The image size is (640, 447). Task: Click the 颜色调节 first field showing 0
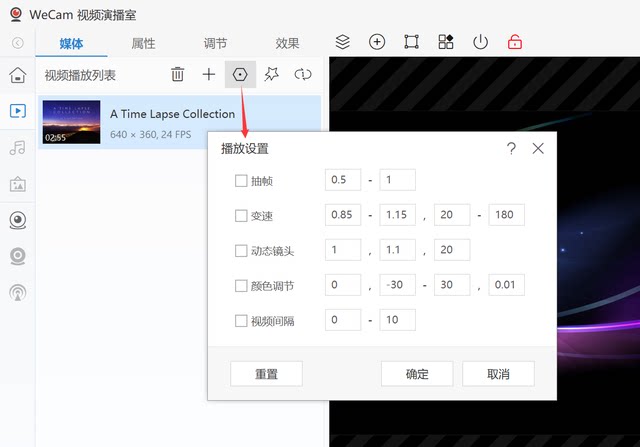[x=343, y=285]
